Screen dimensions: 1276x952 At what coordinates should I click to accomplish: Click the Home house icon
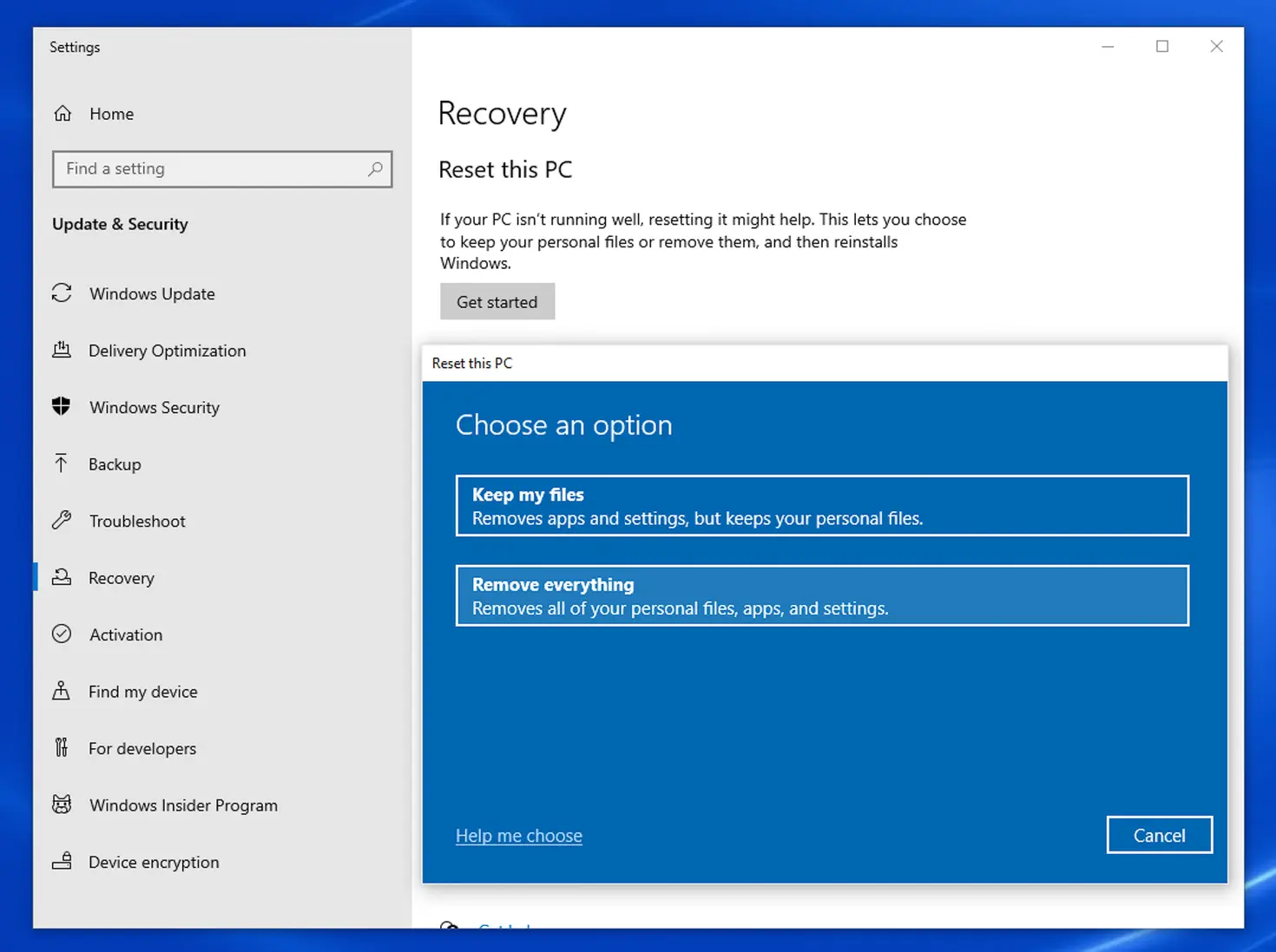(x=62, y=114)
